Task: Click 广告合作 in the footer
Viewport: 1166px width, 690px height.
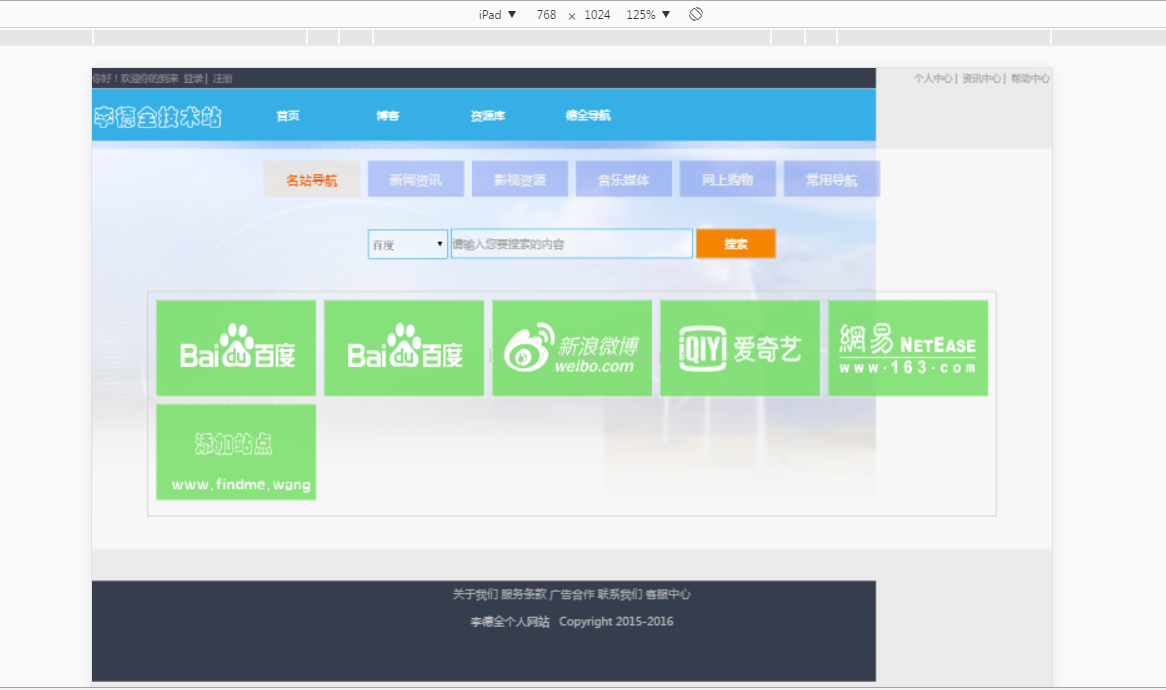Action: pos(572,594)
